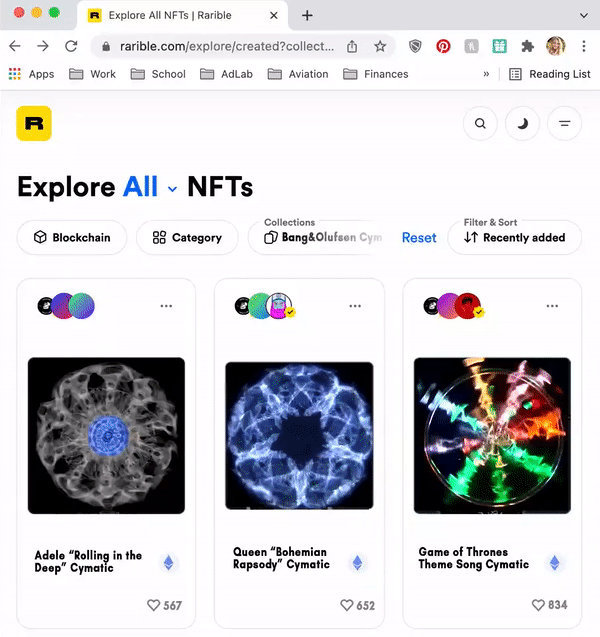Open tab search dropdown arrow
Screen dimensions: 600x637
pyautogui.click(x=584, y=15)
